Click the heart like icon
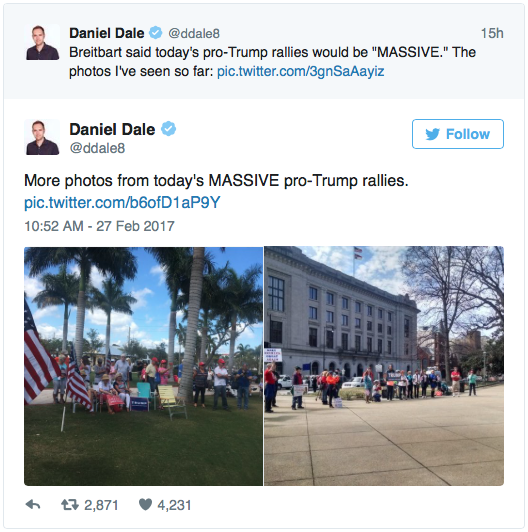This screenshot has width=528, height=532. coord(145,505)
